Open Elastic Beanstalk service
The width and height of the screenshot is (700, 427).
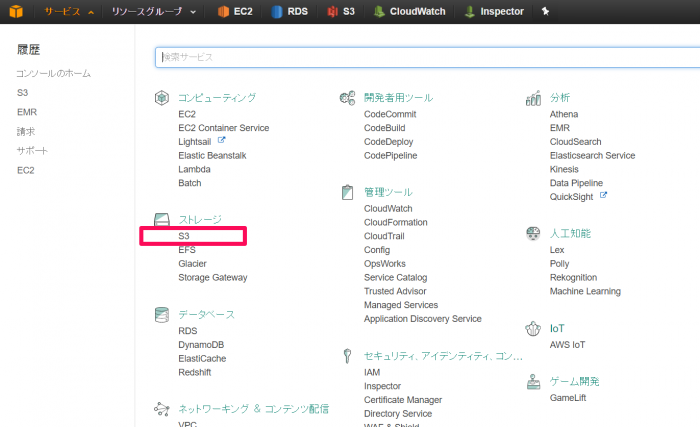click(x=212, y=155)
